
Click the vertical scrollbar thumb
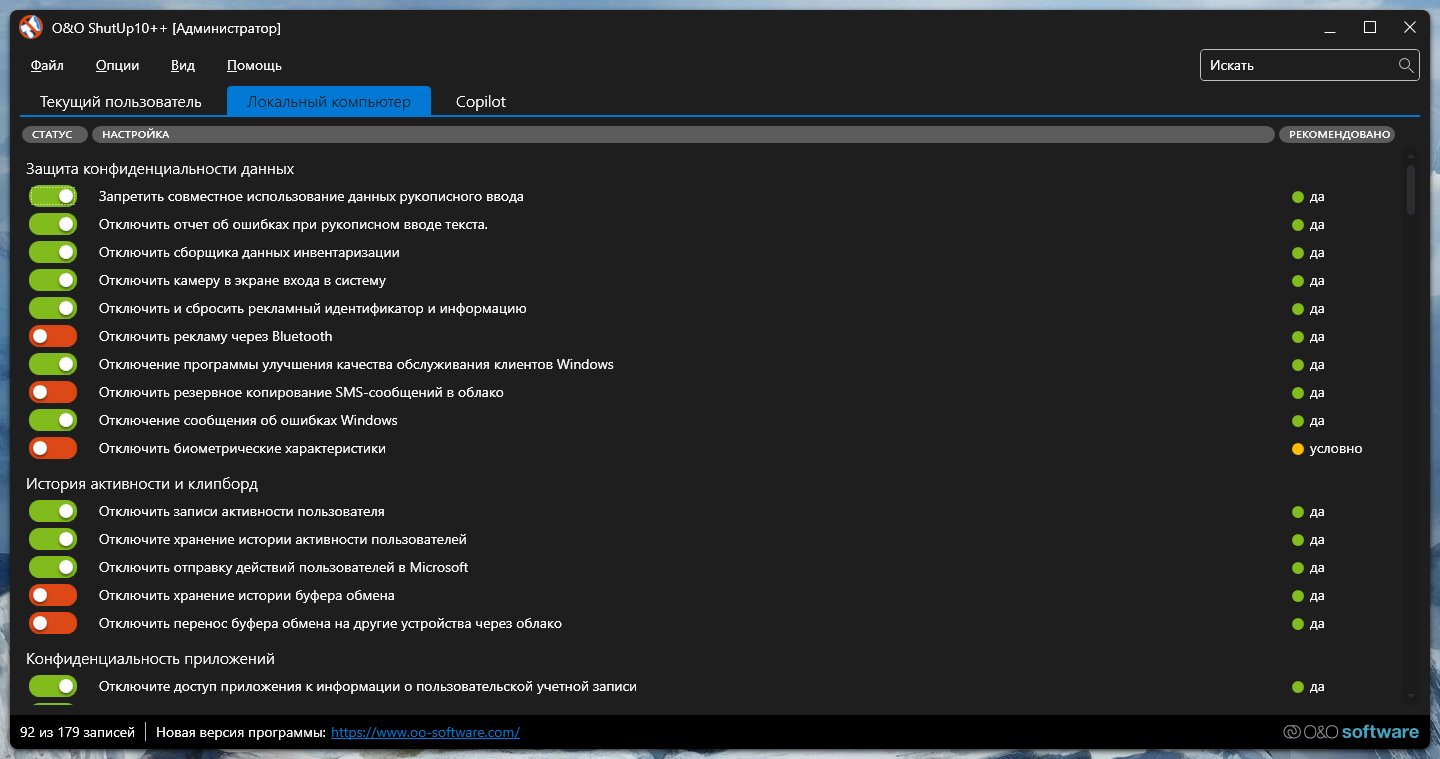[1411, 190]
